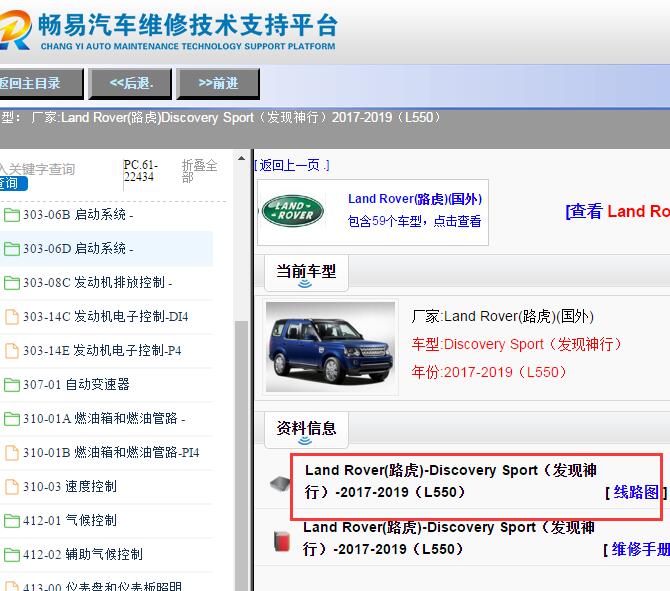Click the blue Discovery vehicle thumbnail
The height and width of the screenshot is (591, 670).
point(330,347)
